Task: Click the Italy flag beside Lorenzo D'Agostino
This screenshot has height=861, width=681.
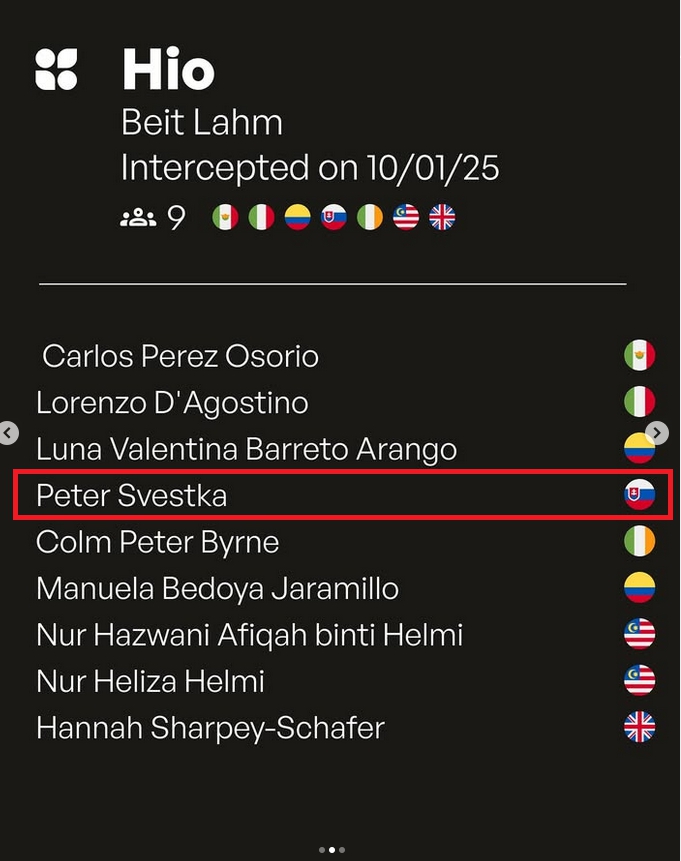Action: tap(639, 402)
